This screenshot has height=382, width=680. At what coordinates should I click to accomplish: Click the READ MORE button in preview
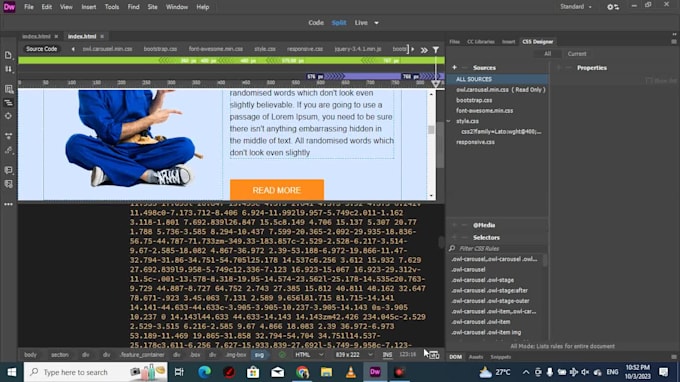tap(277, 190)
